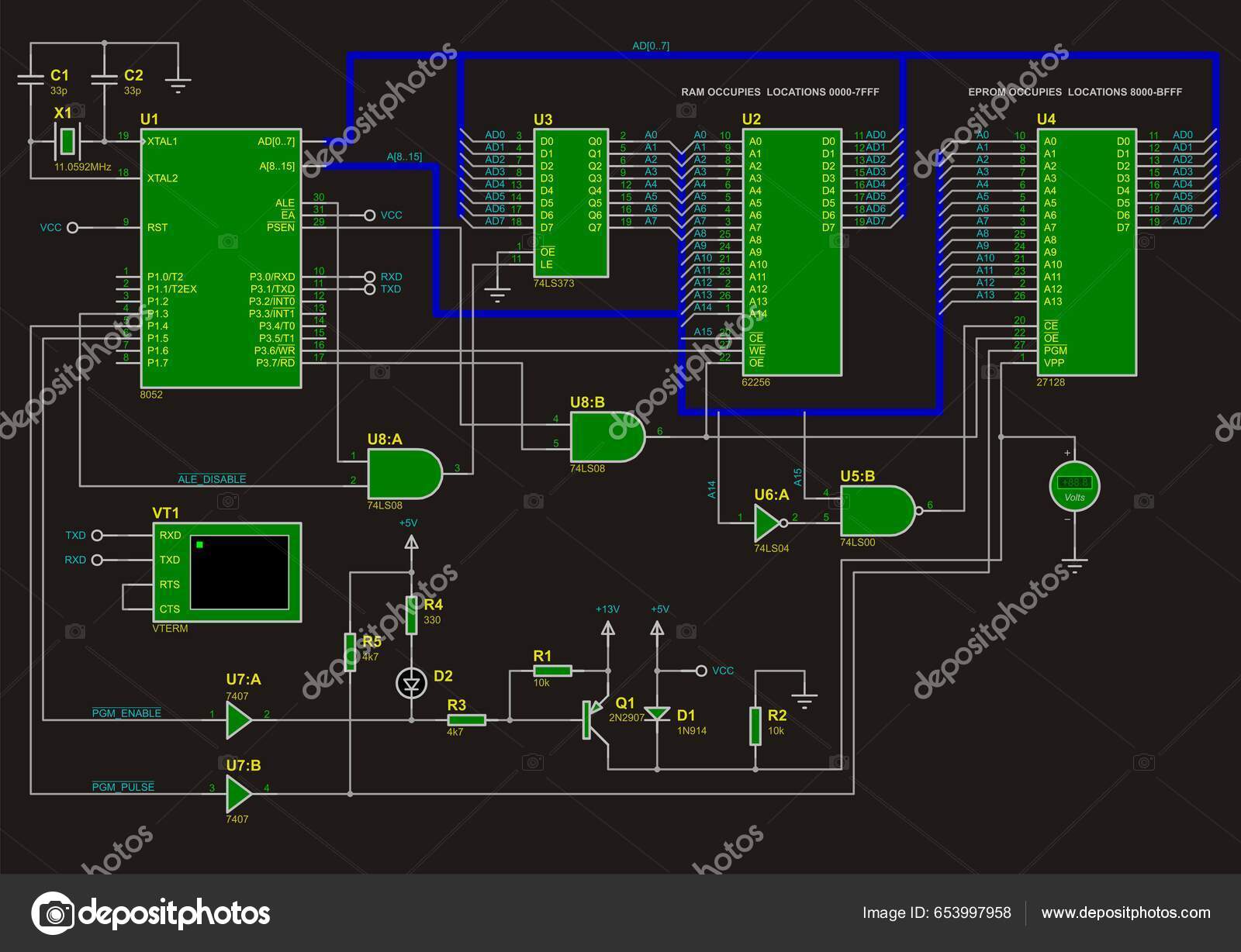This screenshot has width=1241, height=952.
Task: Click the X1 11.0592MHz crystal symbol
Action: [x=68, y=142]
